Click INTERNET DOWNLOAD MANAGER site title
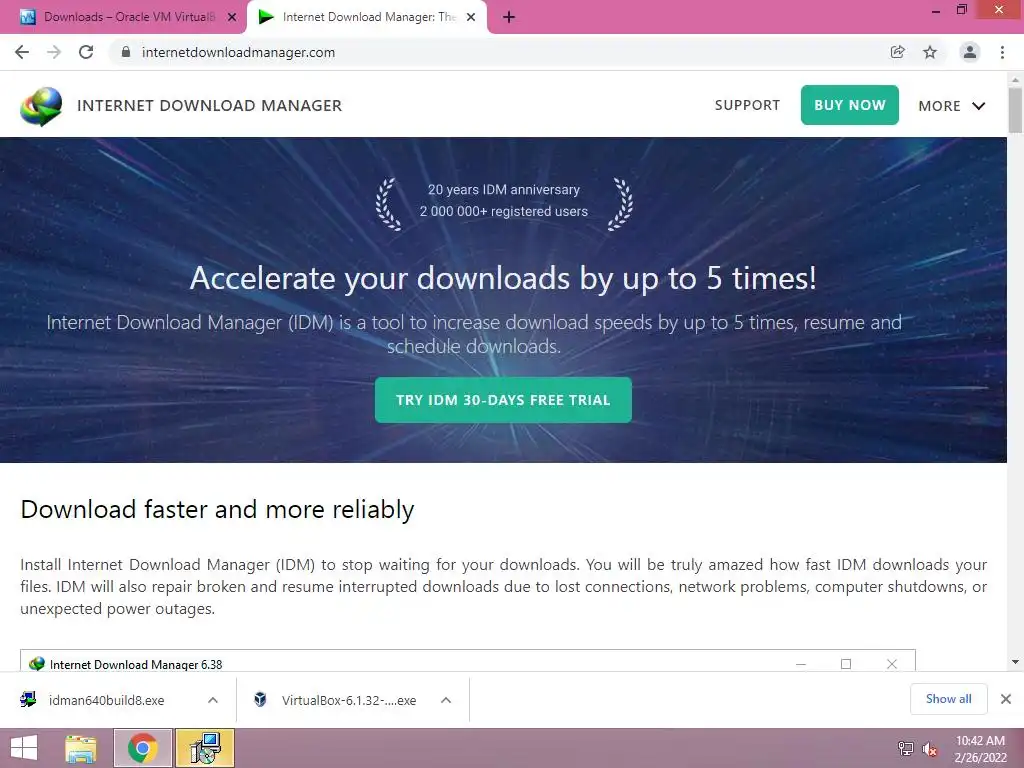The height and width of the screenshot is (768, 1024). coord(209,106)
